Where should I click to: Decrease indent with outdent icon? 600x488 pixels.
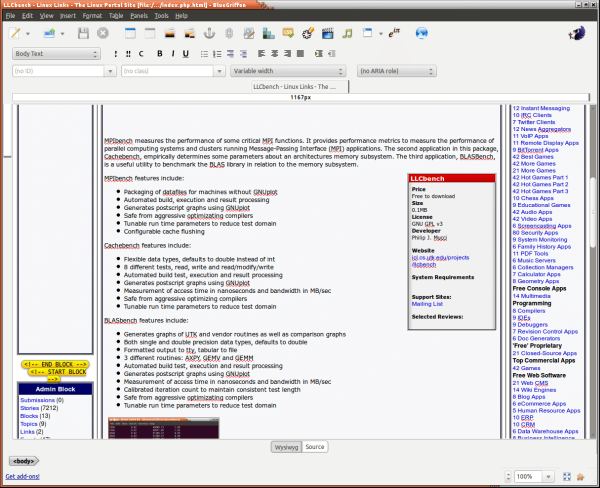pyautogui.click(x=332, y=54)
